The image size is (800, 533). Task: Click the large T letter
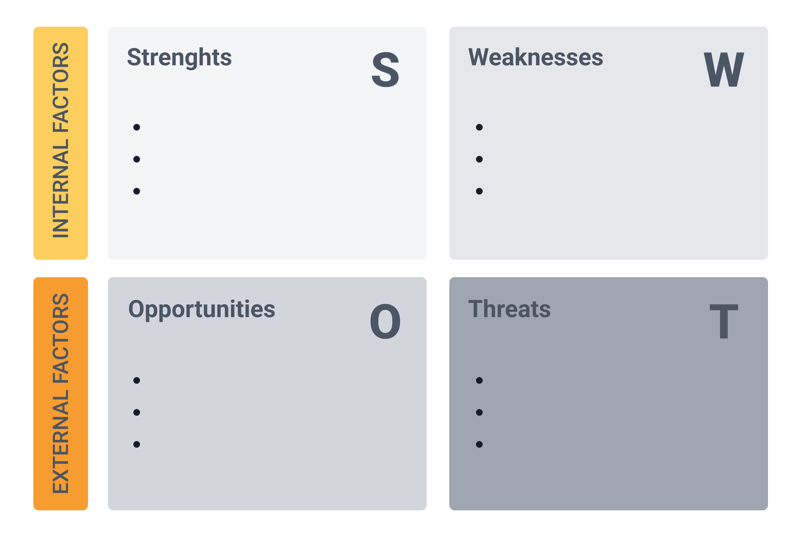[x=724, y=321]
